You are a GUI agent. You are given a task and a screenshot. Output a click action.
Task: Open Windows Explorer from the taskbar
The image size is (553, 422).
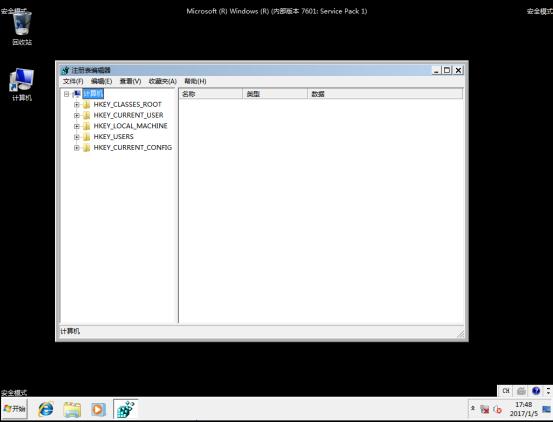click(72, 409)
